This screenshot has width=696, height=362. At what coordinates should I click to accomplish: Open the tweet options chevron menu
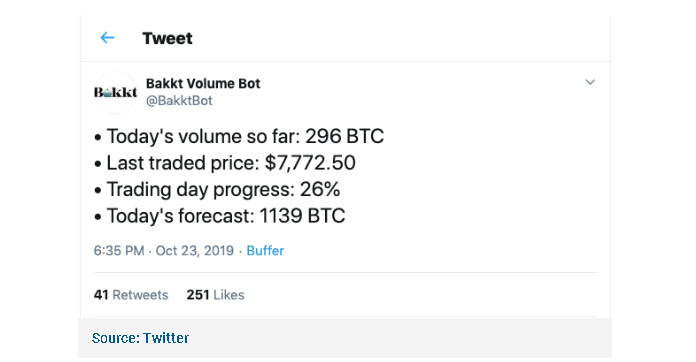coord(590,82)
